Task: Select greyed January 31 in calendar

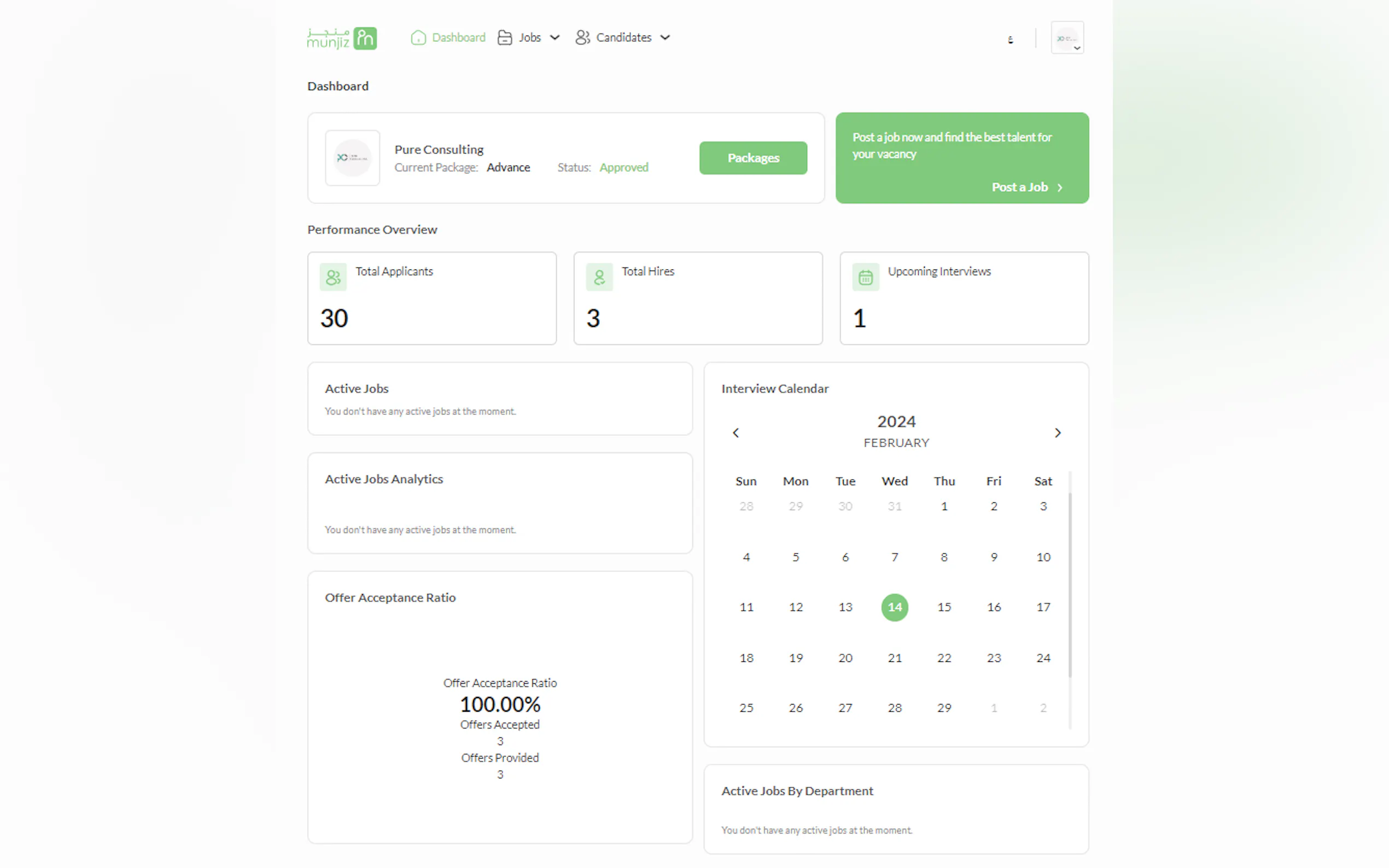Action: [895, 506]
